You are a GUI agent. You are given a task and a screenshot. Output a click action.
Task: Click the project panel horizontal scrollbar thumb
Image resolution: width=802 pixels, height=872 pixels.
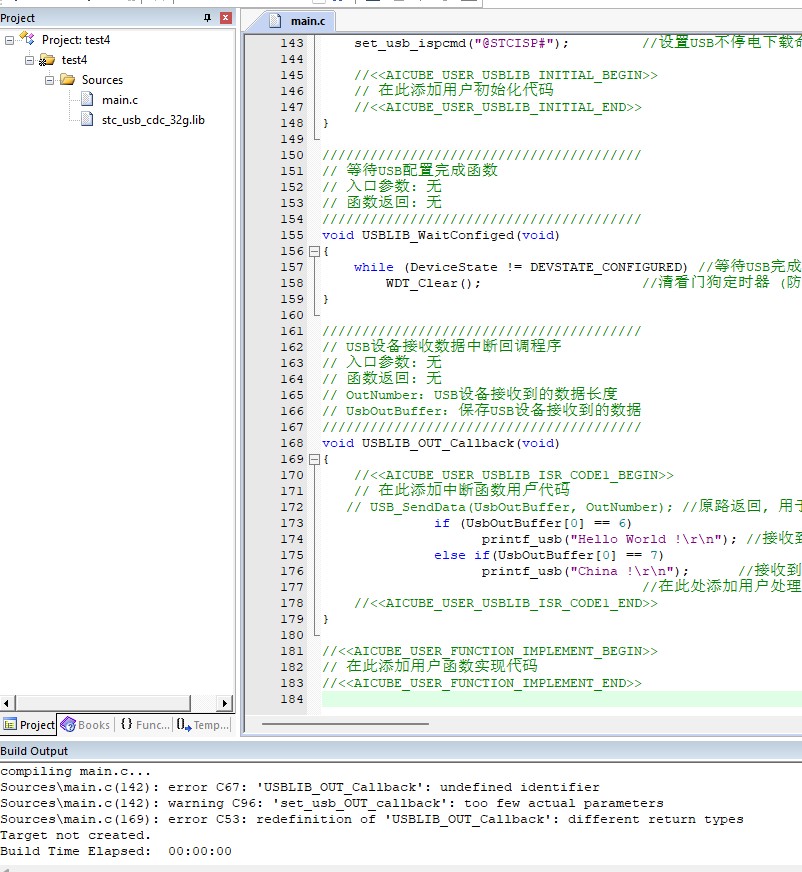[103, 702]
